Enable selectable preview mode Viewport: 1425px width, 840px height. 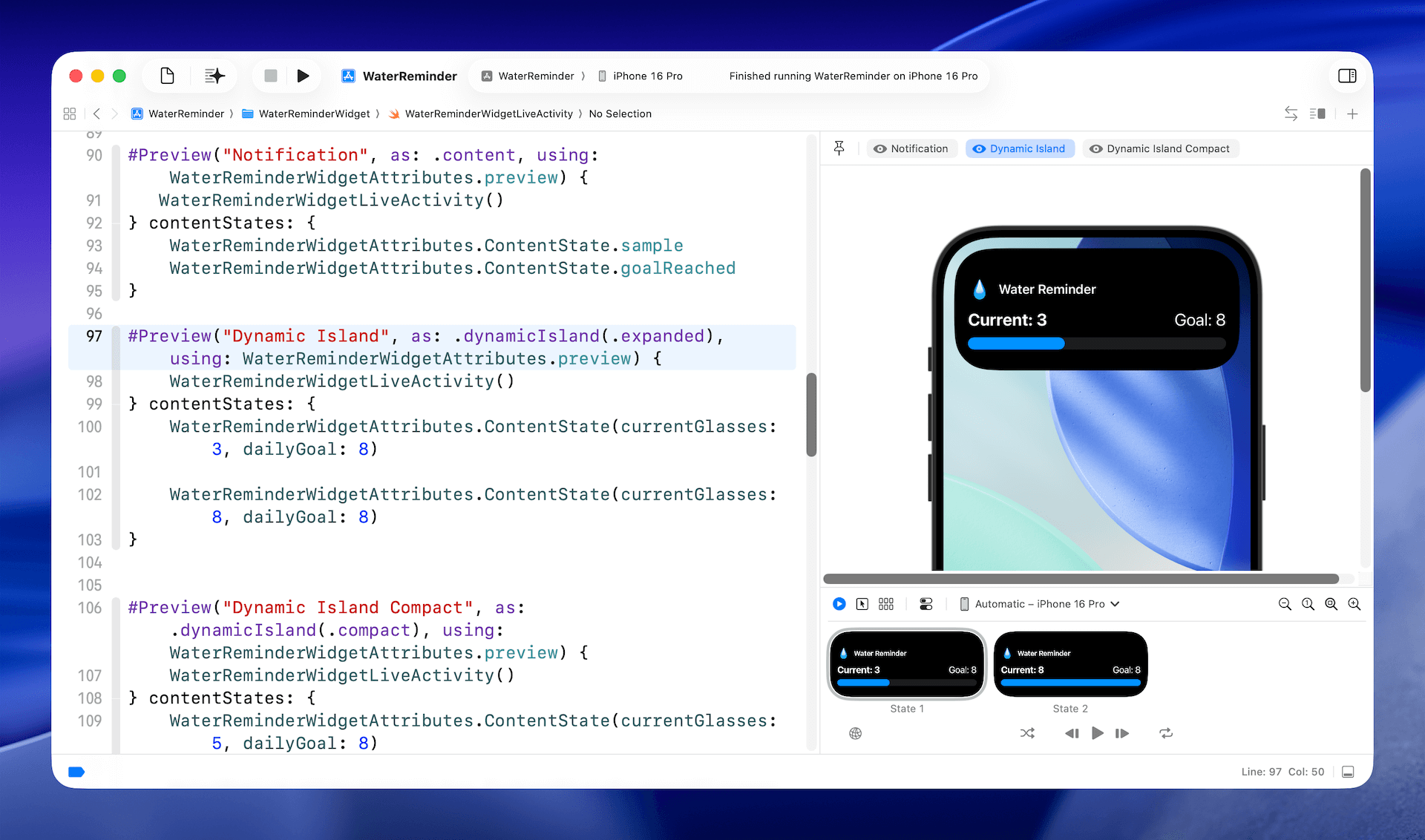862,604
